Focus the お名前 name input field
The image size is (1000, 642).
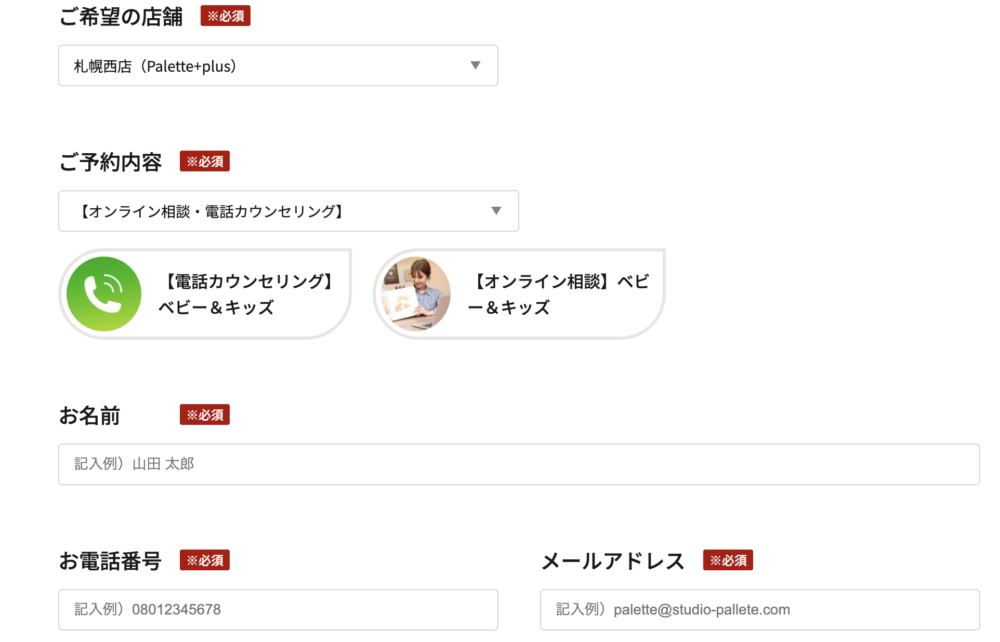[x=518, y=464]
